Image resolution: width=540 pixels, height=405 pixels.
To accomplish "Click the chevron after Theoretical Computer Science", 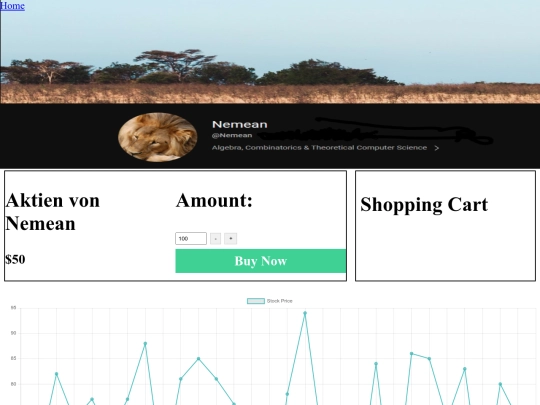I will coord(437,148).
